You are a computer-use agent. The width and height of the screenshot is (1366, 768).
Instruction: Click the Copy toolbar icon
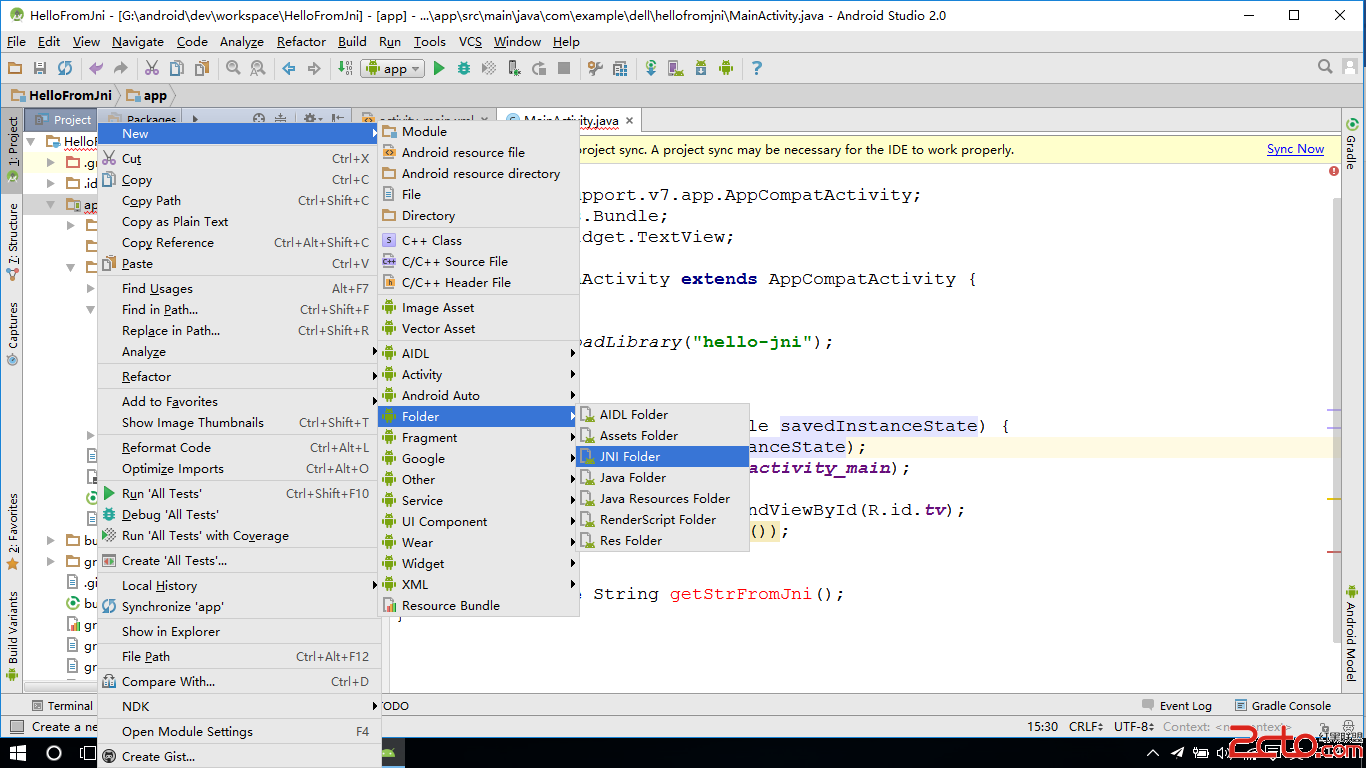(177, 68)
